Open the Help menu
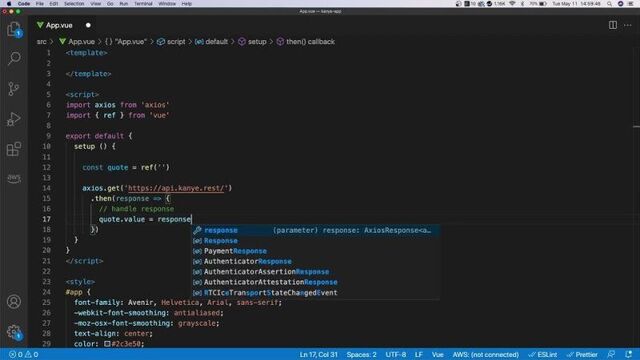This screenshot has height=360, width=640. [187, 4]
